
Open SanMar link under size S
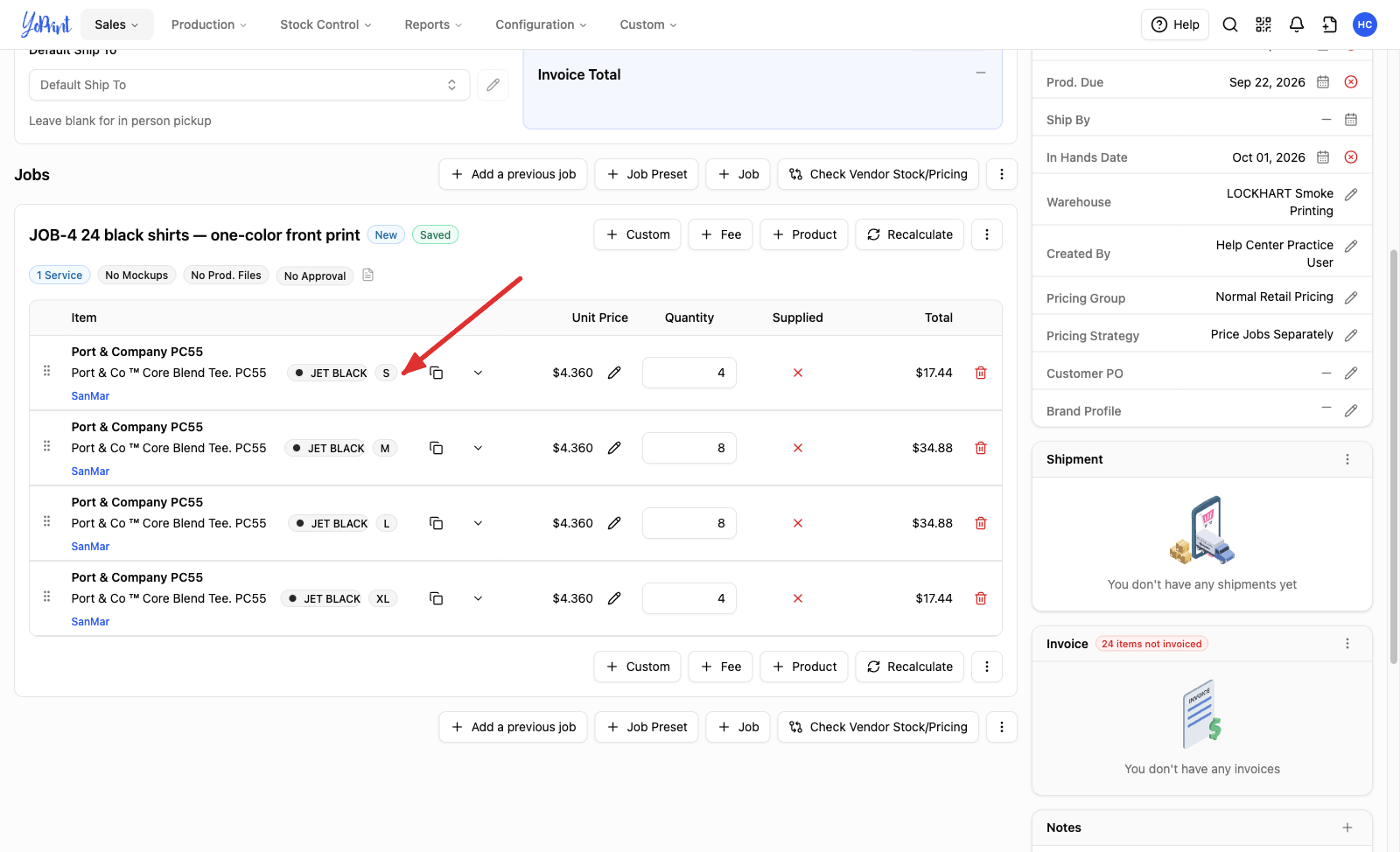pyautogui.click(x=90, y=396)
